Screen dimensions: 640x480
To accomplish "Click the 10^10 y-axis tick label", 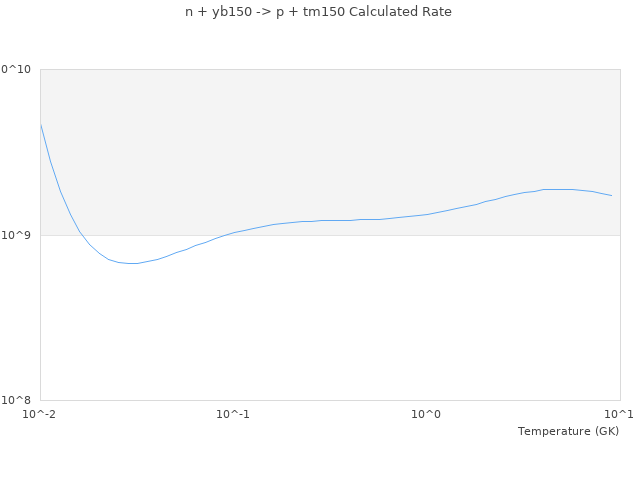I will 16,69.
